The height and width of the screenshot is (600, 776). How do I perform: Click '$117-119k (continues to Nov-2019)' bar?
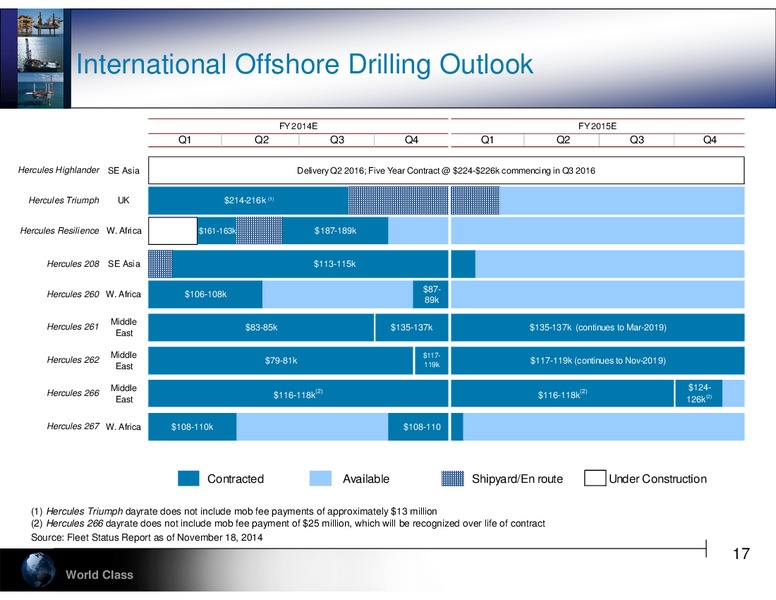598,360
